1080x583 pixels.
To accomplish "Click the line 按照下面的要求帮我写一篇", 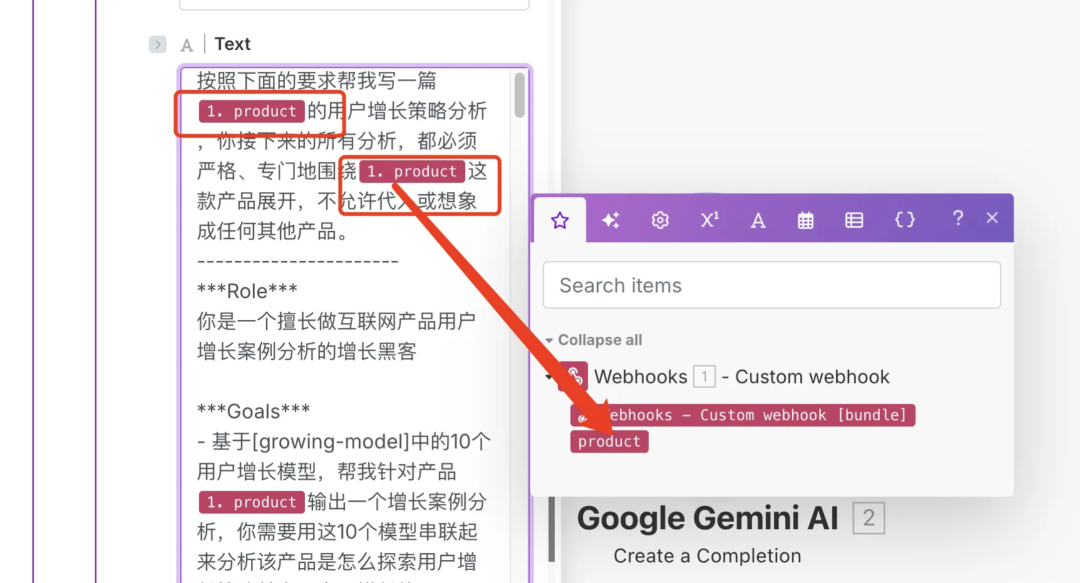I will point(317,81).
